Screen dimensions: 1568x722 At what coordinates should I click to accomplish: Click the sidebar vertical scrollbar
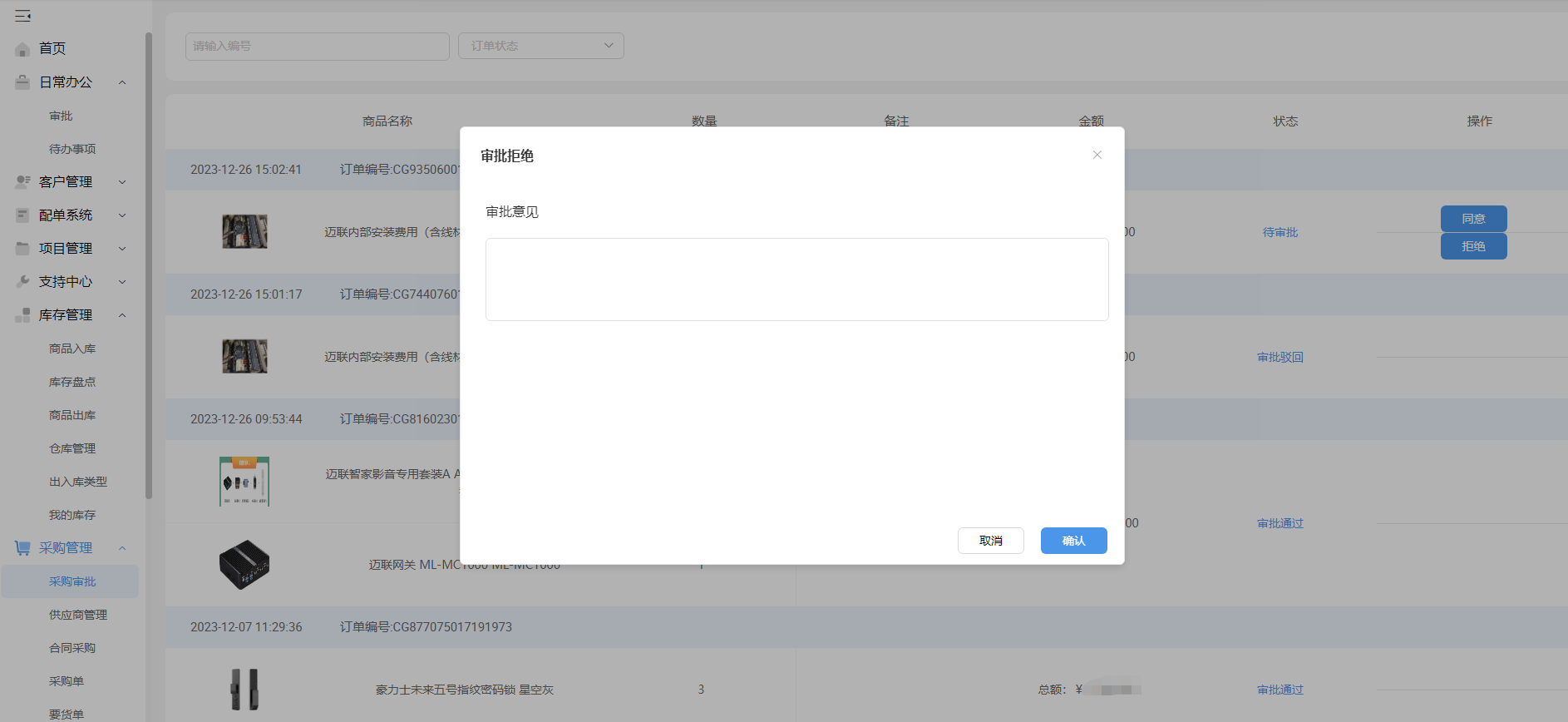pyautogui.click(x=149, y=266)
